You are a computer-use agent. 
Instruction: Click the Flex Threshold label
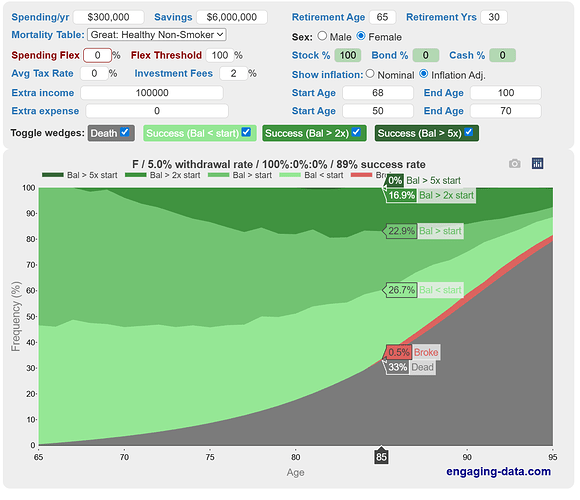pyautogui.click(x=166, y=55)
